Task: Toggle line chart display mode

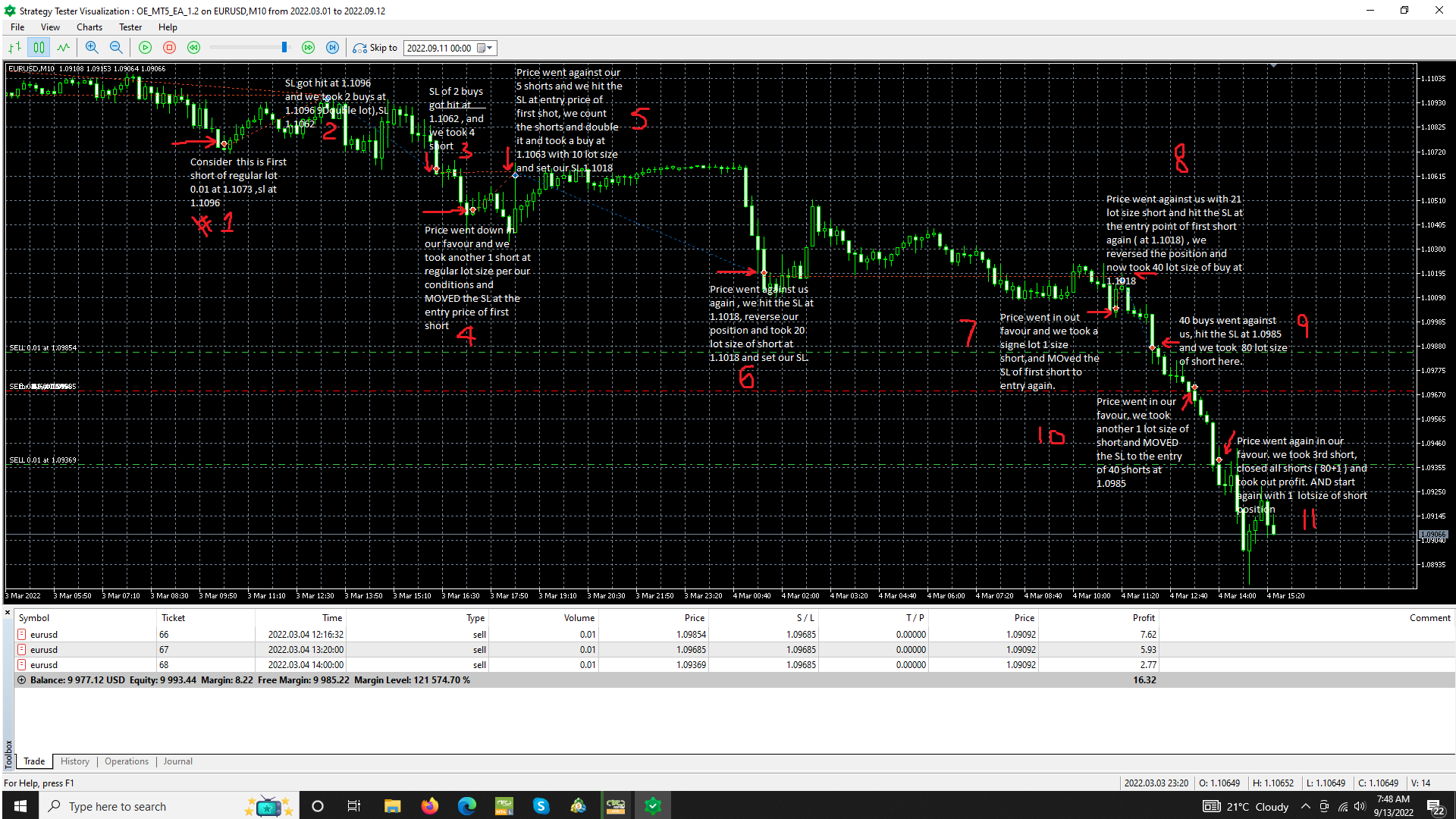Action: pyautogui.click(x=64, y=47)
